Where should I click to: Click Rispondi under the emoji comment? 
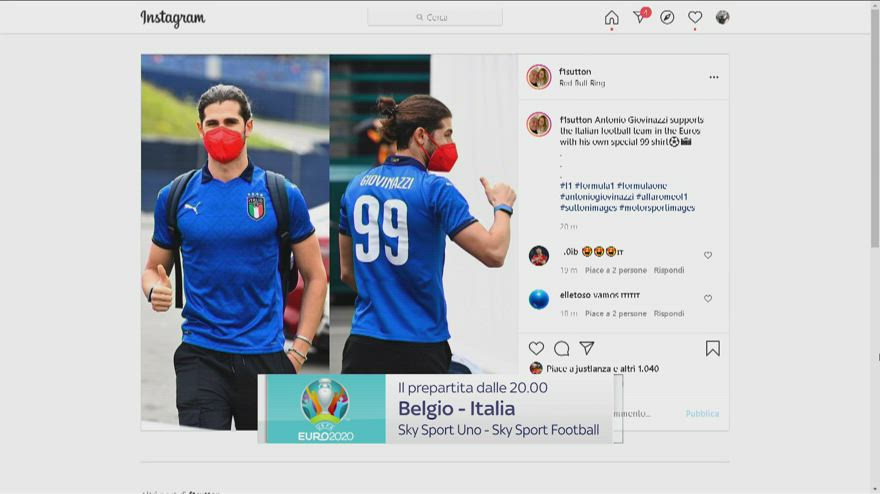668,270
